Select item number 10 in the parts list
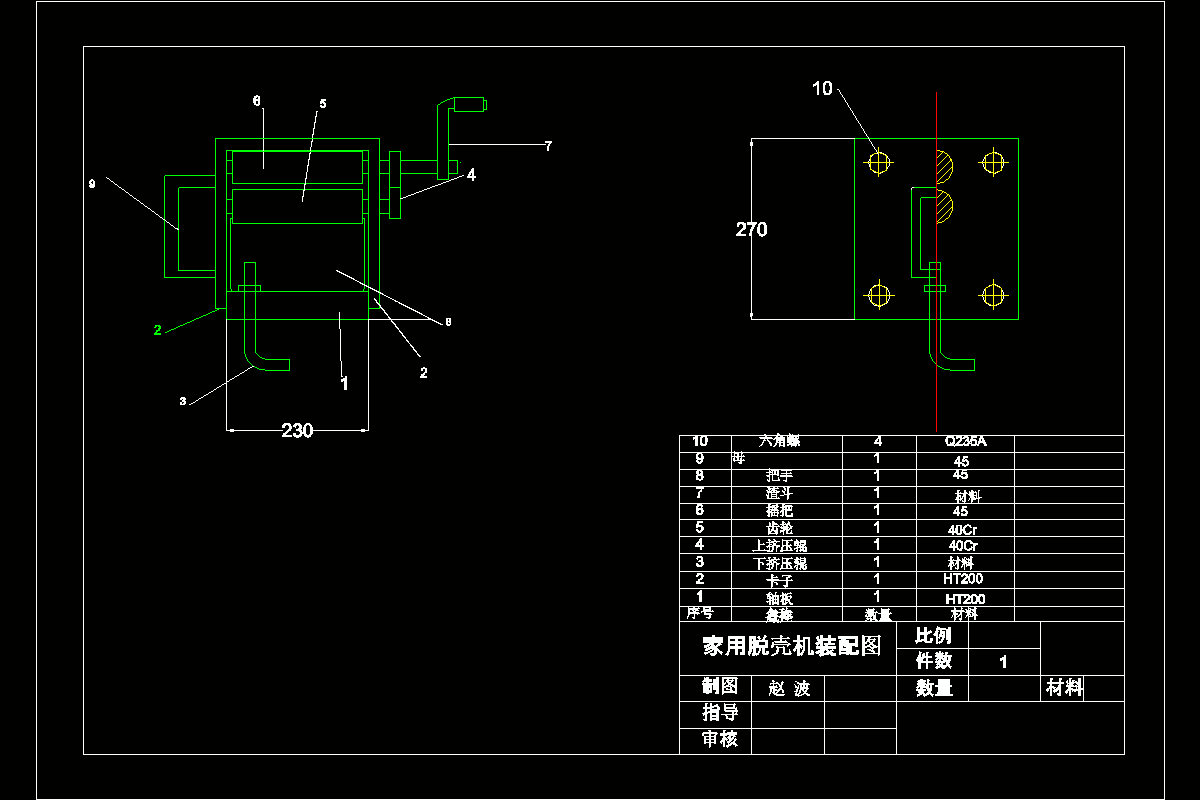Screen dimensions: 1200x800 (x=700, y=441)
